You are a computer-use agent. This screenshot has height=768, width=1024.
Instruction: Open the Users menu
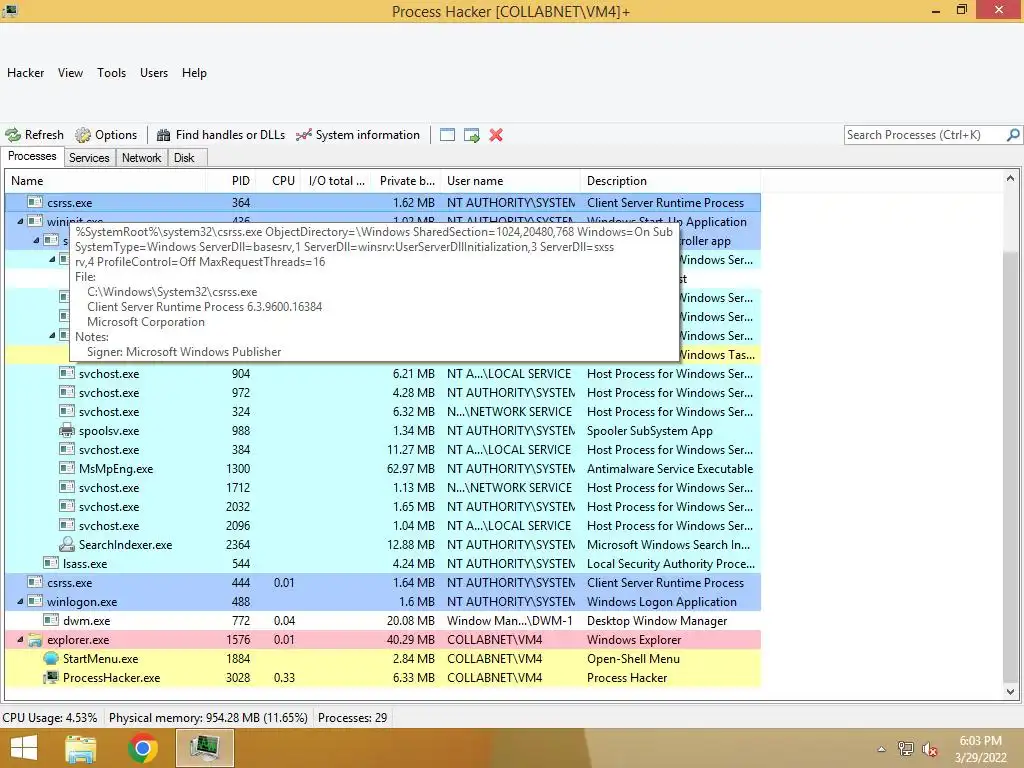[153, 73]
